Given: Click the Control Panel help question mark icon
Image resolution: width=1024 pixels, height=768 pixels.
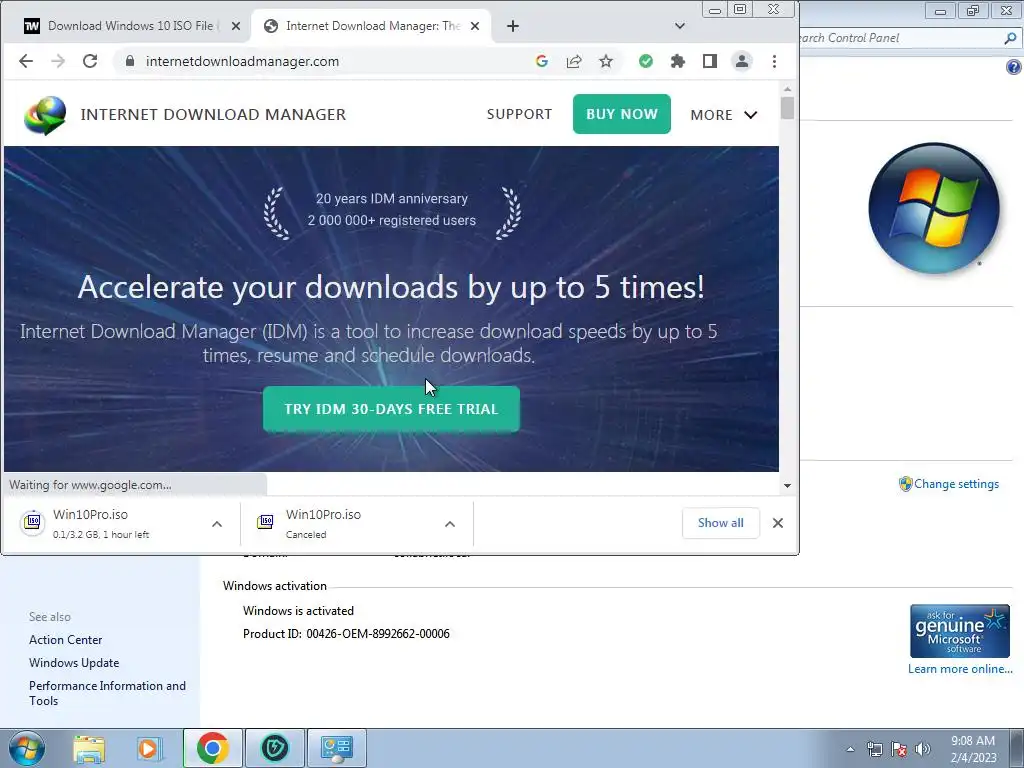Looking at the screenshot, I should point(1014,67).
